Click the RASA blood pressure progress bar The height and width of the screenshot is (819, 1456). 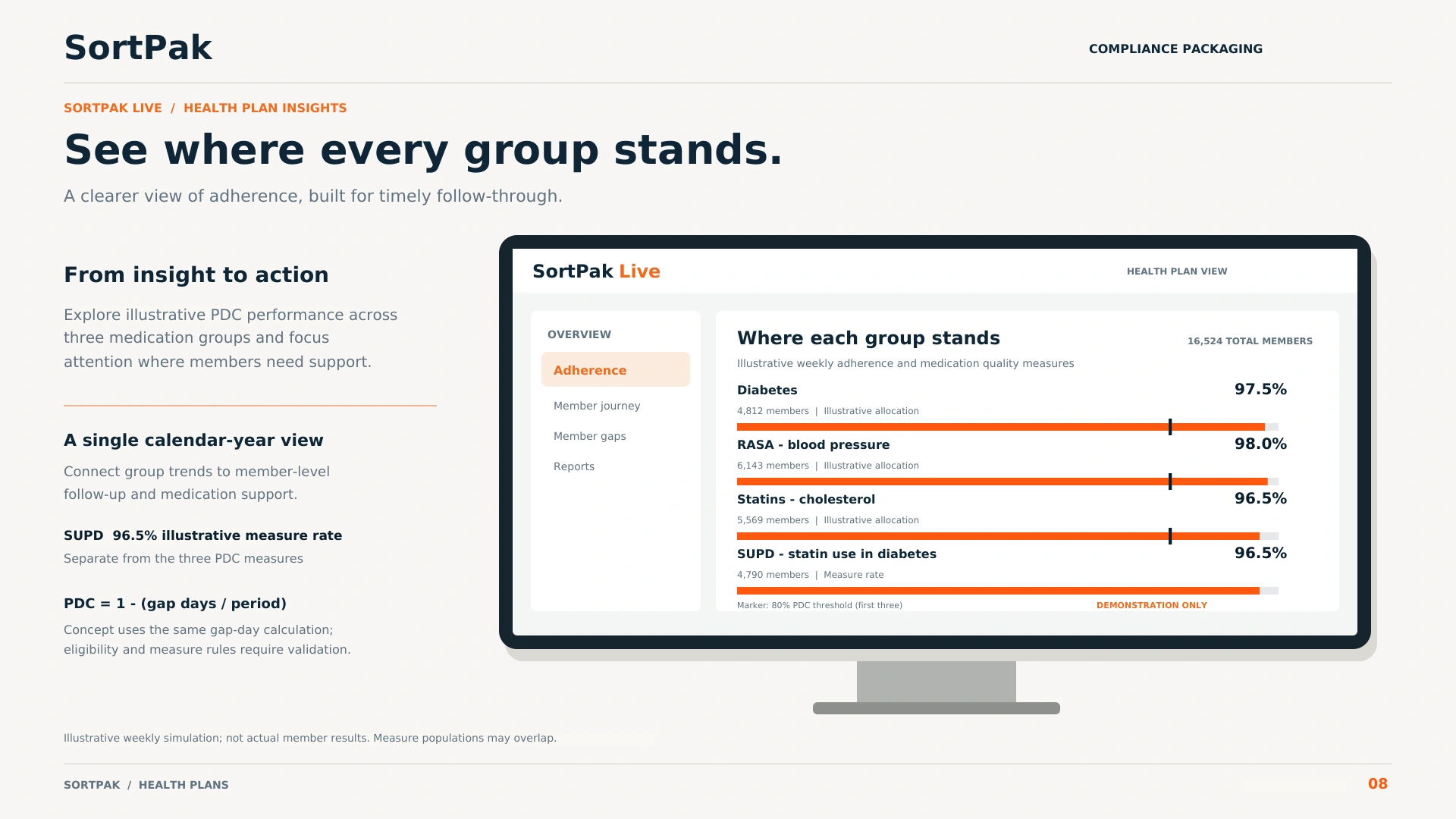1008,482
